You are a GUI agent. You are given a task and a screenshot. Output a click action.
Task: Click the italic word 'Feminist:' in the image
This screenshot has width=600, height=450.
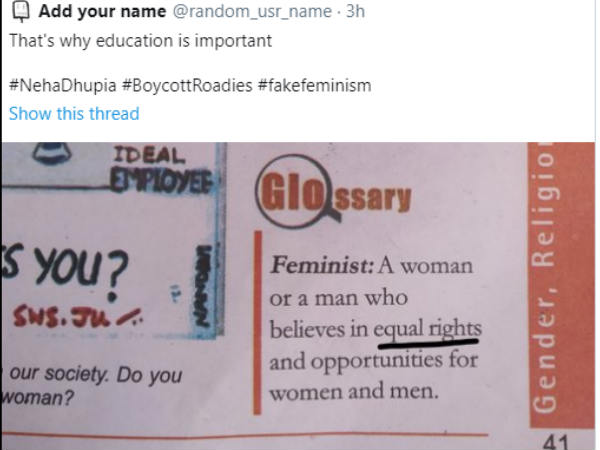click(322, 265)
